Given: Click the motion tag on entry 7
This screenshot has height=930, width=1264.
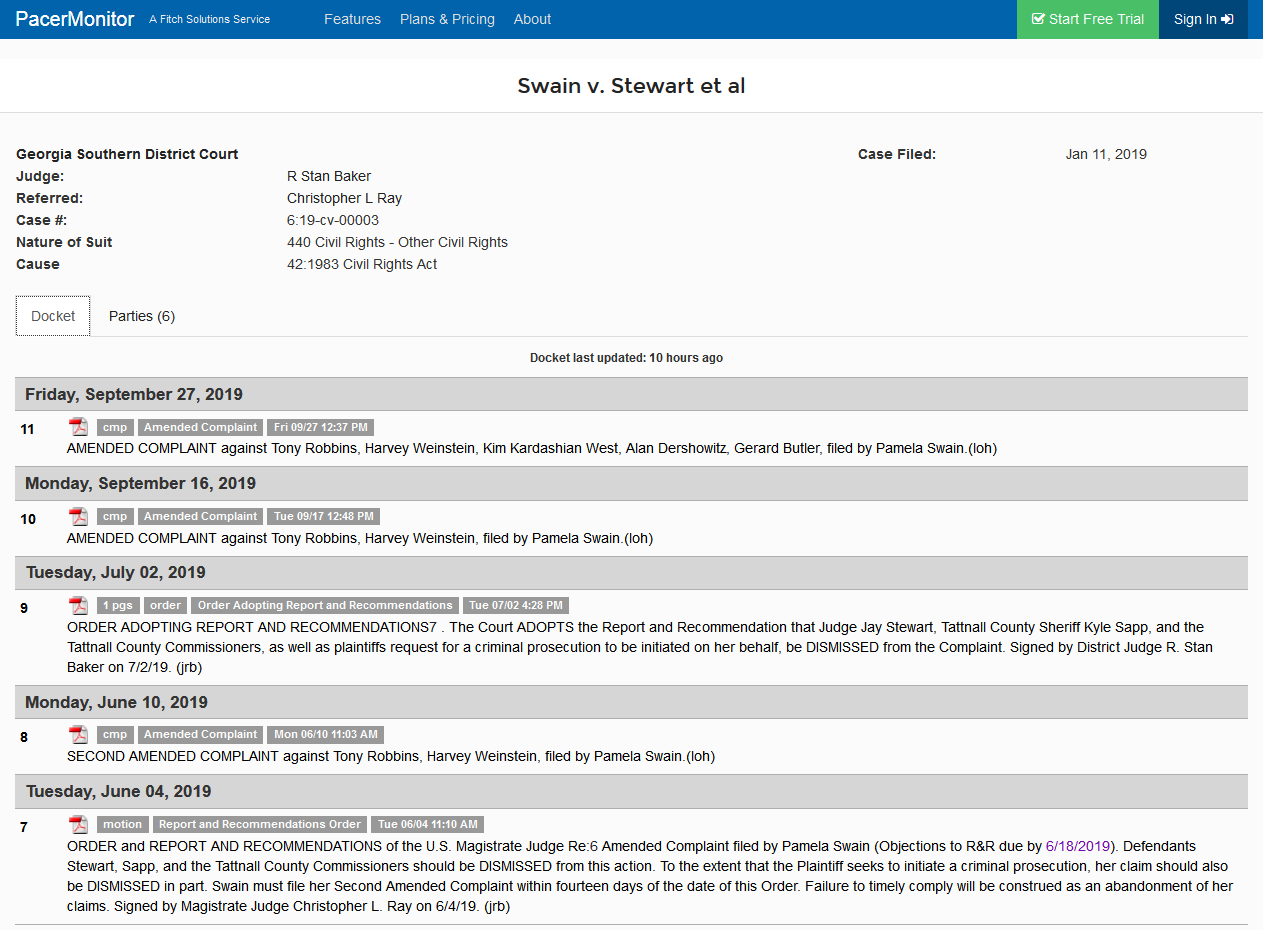Looking at the screenshot, I should pos(123,824).
